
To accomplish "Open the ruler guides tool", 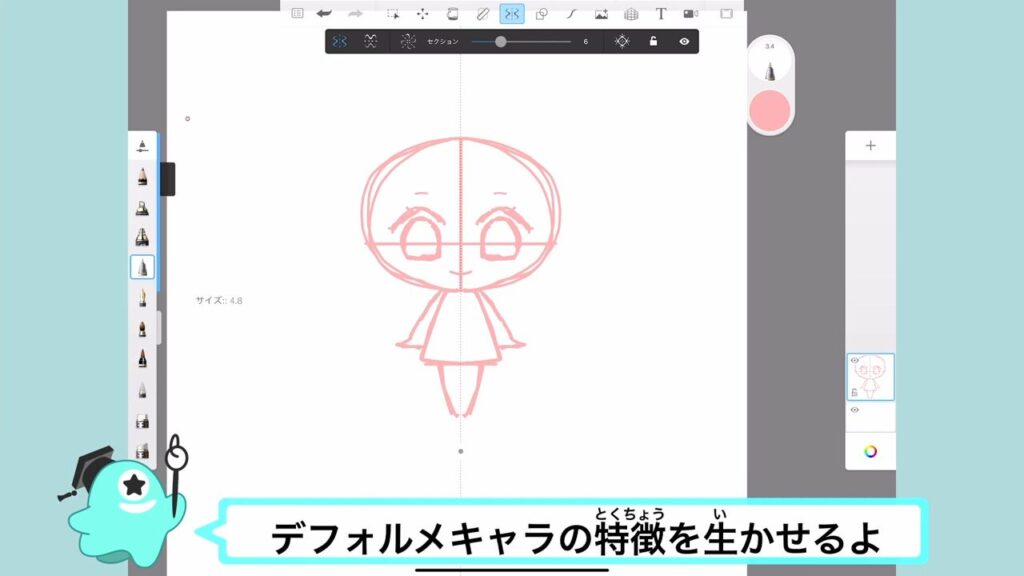I will pos(482,14).
